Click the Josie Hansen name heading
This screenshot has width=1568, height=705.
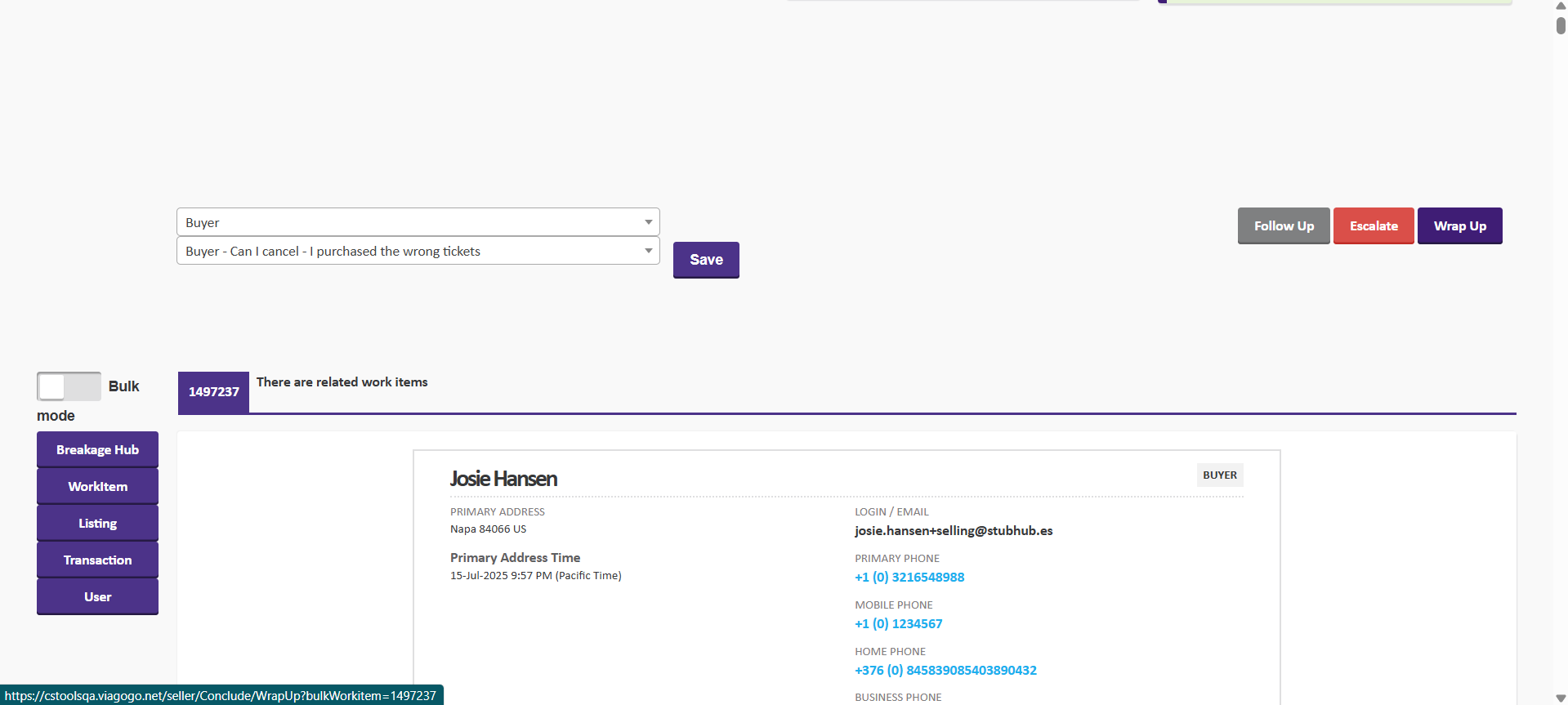(x=503, y=479)
